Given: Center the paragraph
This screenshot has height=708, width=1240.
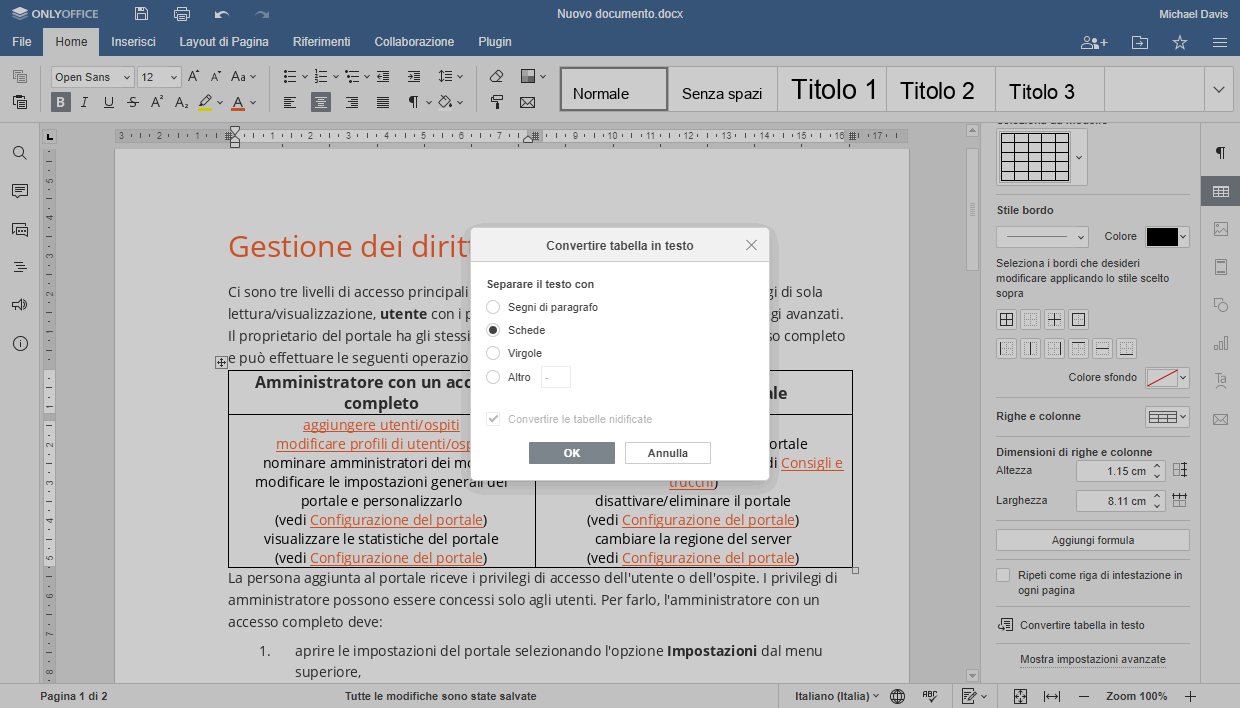Looking at the screenshot, I should 321,102.
